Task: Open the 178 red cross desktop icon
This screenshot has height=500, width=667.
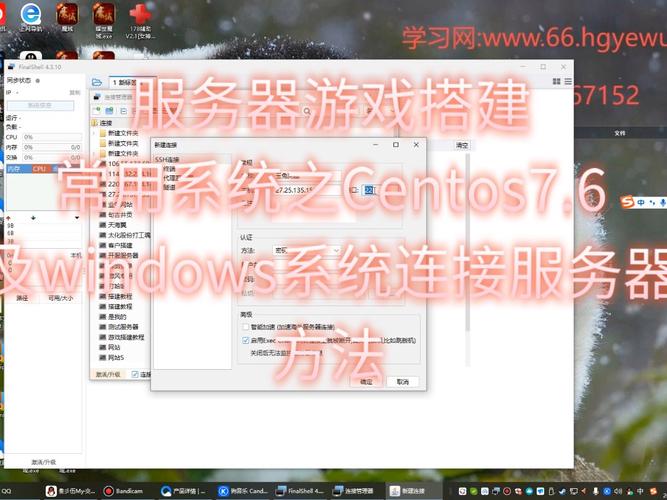Action: click(140, 20)
